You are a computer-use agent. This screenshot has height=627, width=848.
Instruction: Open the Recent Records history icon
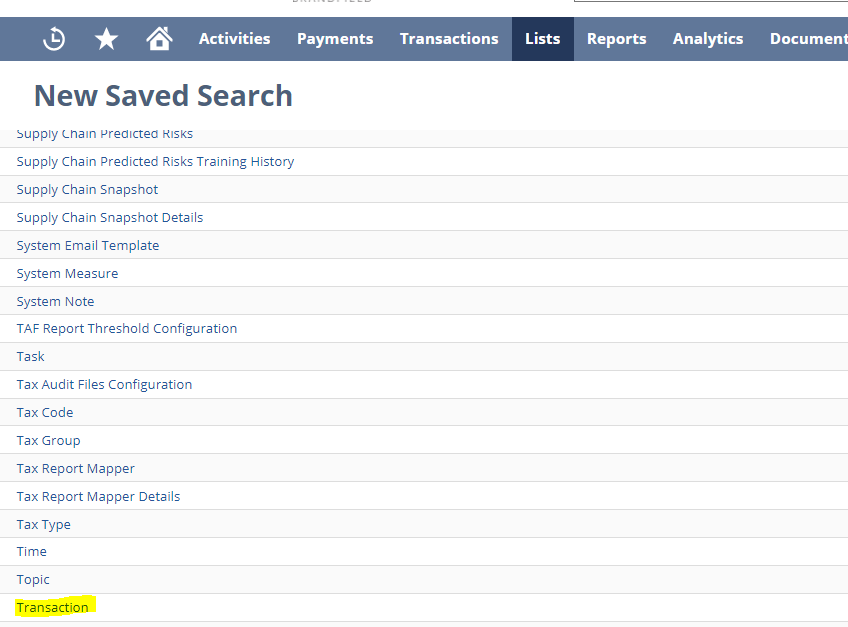(54, 39)
